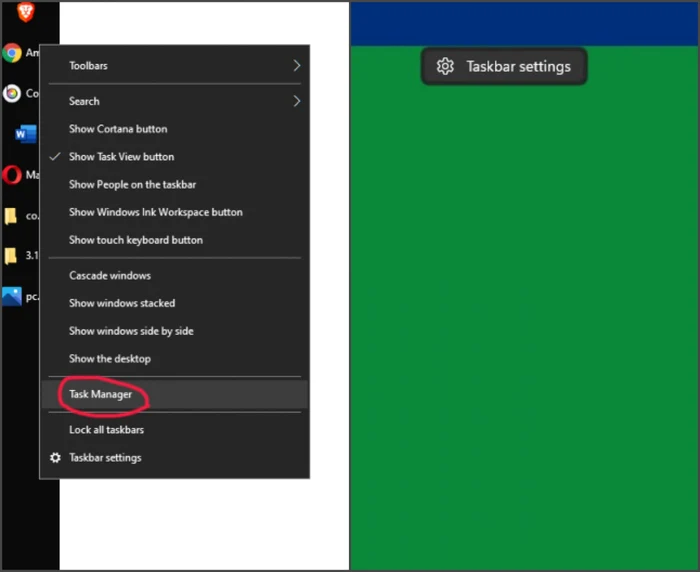
Task: Open the Google Chrome taskbar icon
Action: pos(12,53)
